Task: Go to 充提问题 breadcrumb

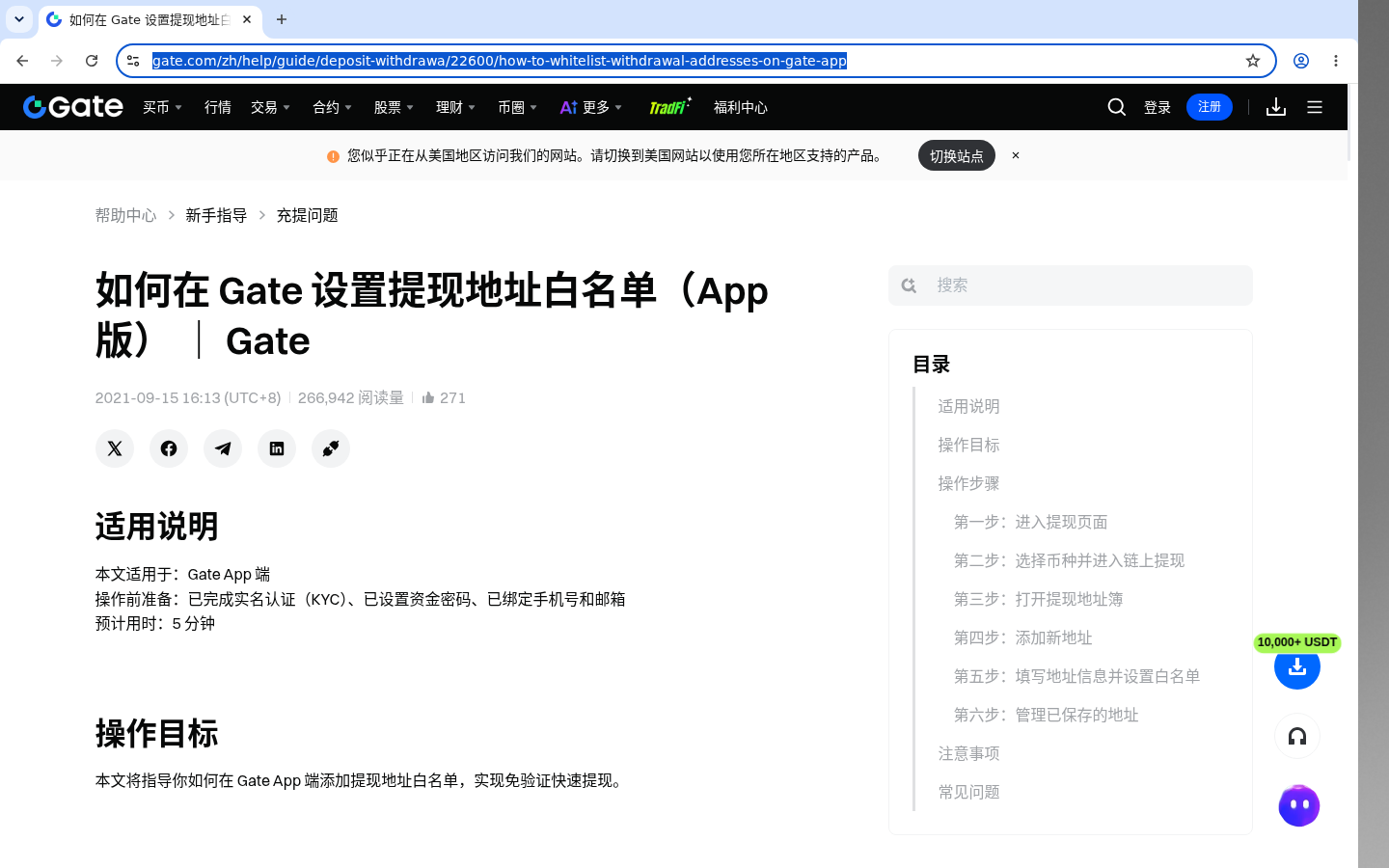Action: pyautogui.click(x=307, y=215)
